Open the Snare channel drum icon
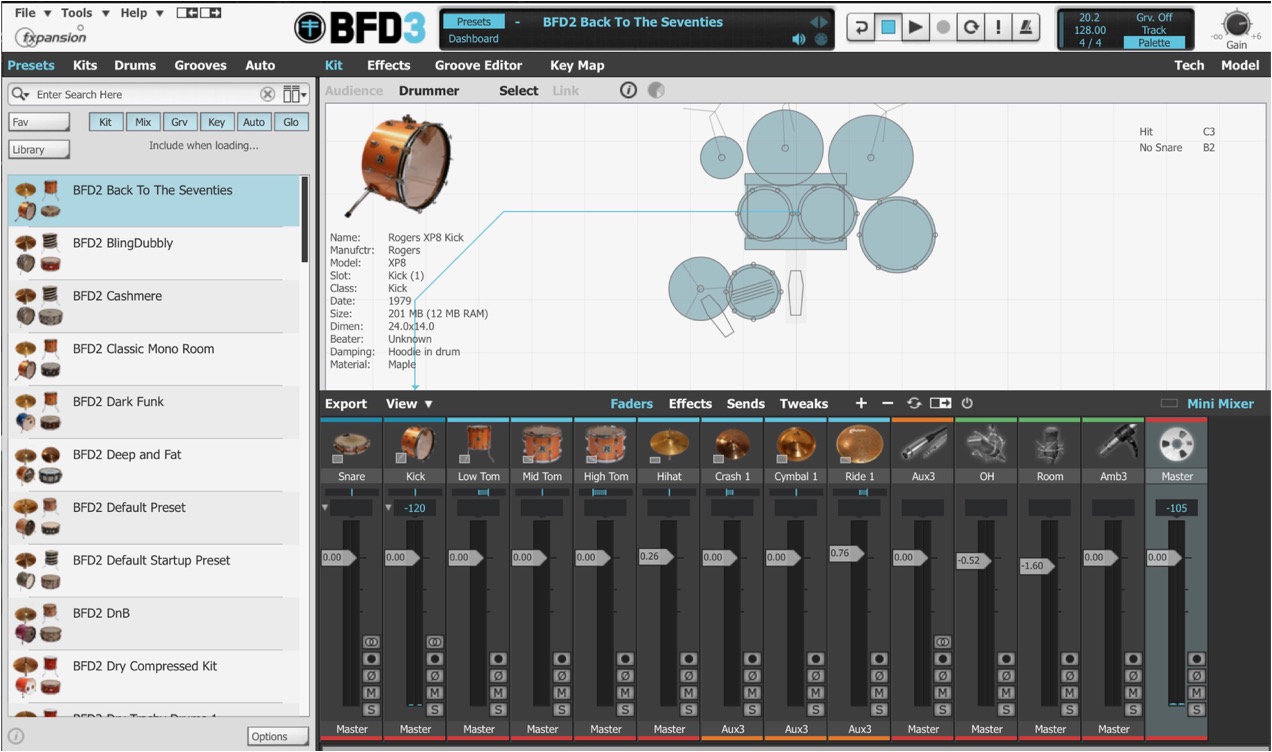Screen dimensions: 1272x752 click(352, 444)
